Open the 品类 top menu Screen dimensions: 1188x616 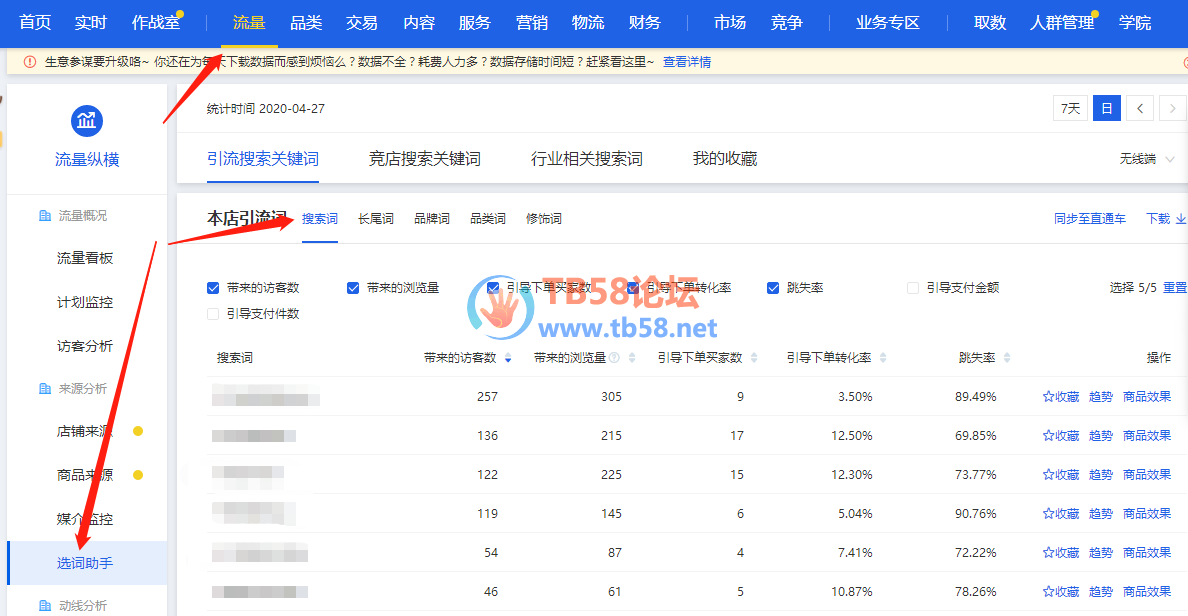point(306,23)
